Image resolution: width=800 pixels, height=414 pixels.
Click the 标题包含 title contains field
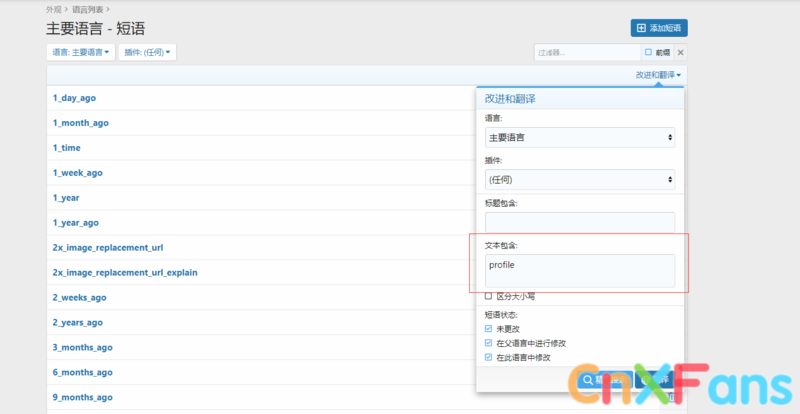[x=579, y=221]
